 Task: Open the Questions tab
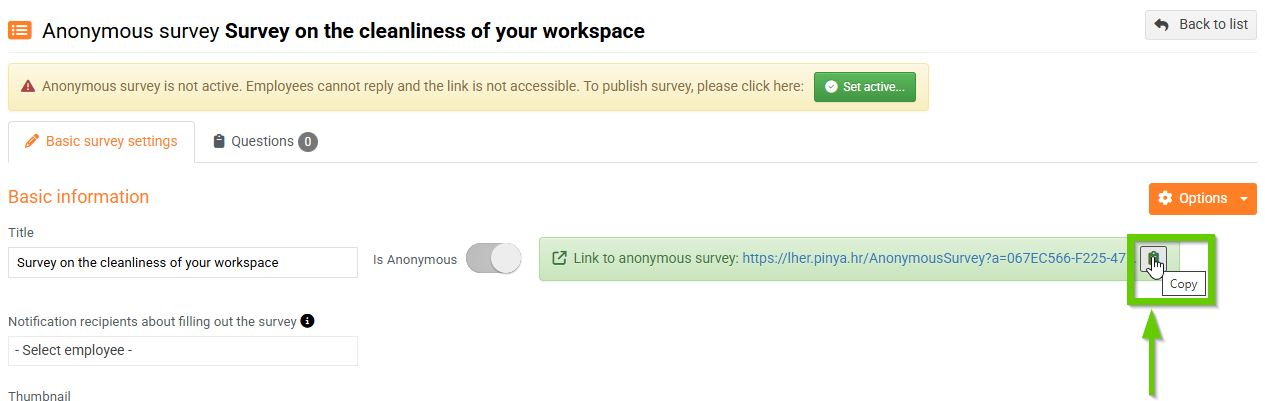point(263,142)
